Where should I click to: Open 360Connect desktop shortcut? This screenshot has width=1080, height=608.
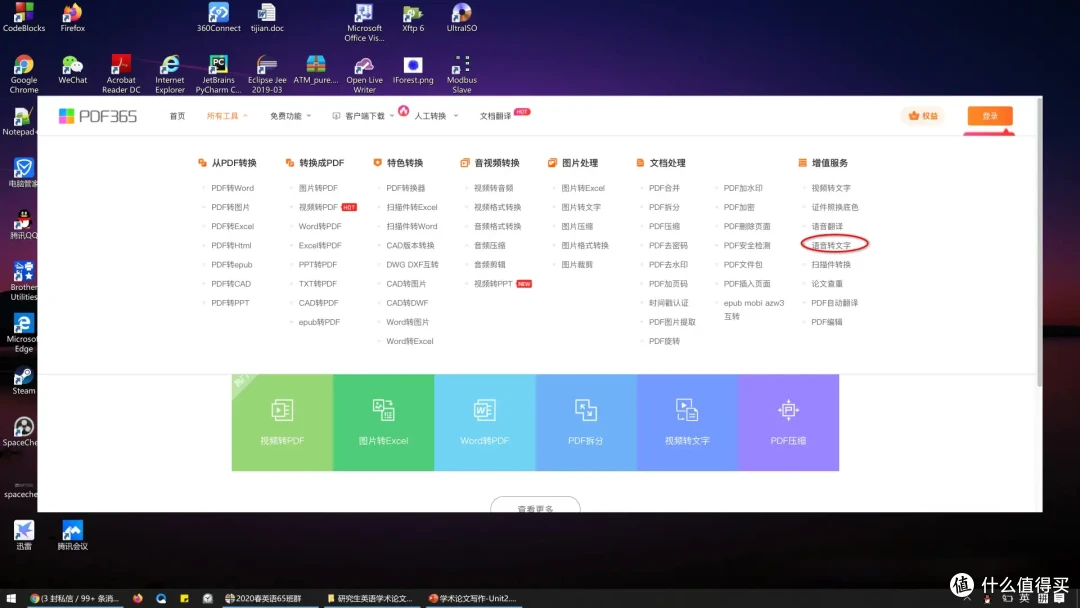[x=218, y=17]
